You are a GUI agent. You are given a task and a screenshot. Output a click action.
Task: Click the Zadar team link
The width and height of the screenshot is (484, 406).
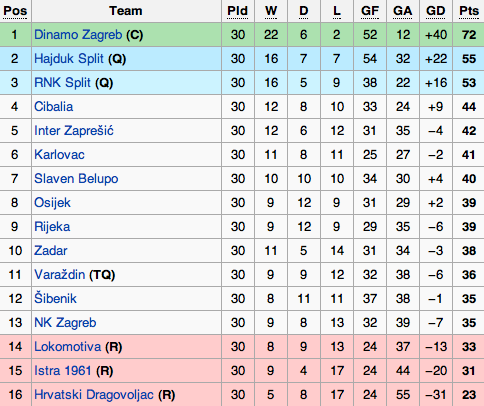51,251
